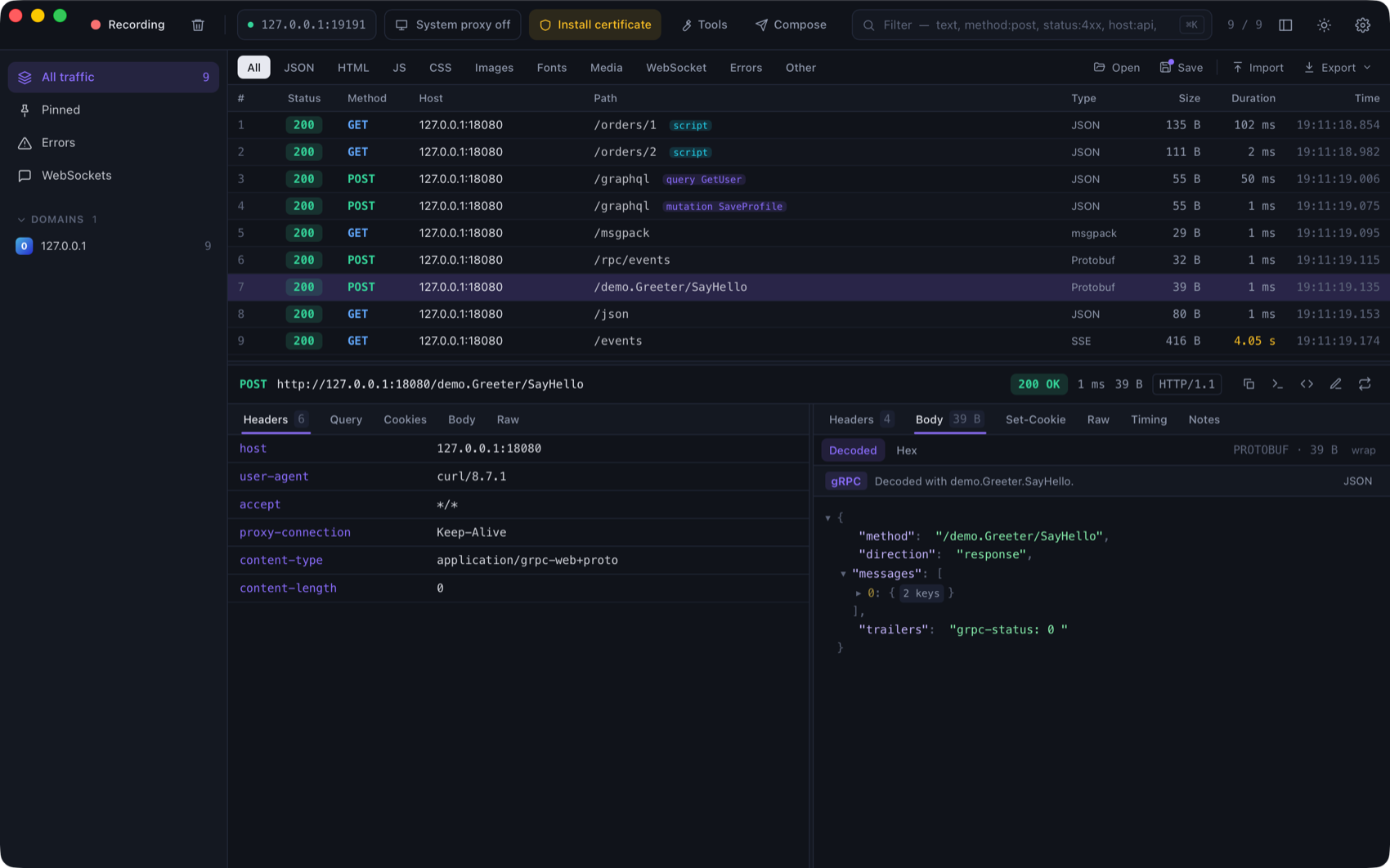Click the code brackets icon in request bar

(1307, 384)
